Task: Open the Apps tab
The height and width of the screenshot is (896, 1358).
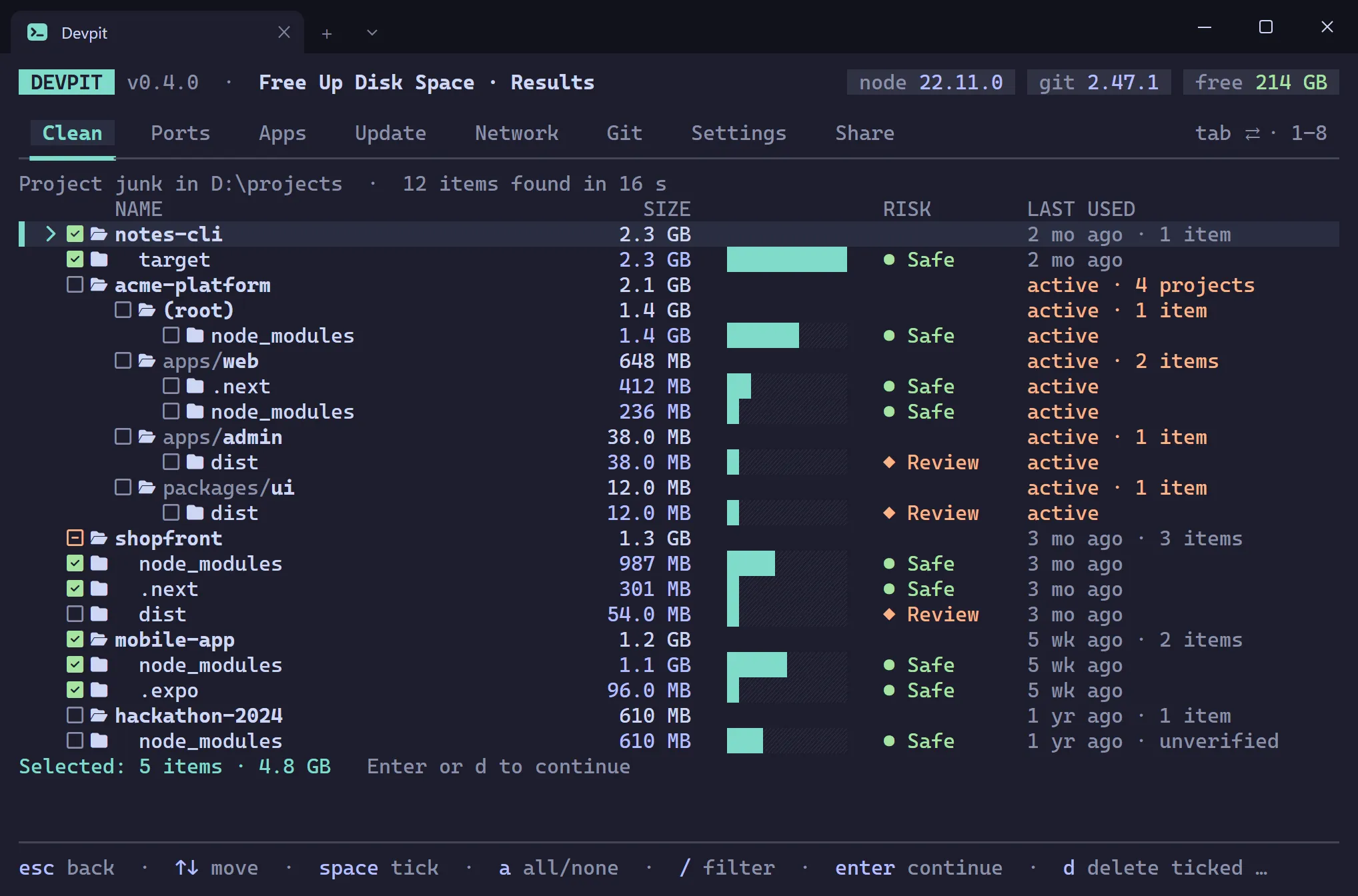Action: 282,133
